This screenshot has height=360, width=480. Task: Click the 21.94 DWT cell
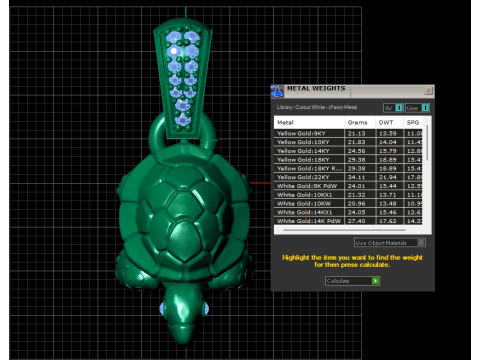coord(389,177)
